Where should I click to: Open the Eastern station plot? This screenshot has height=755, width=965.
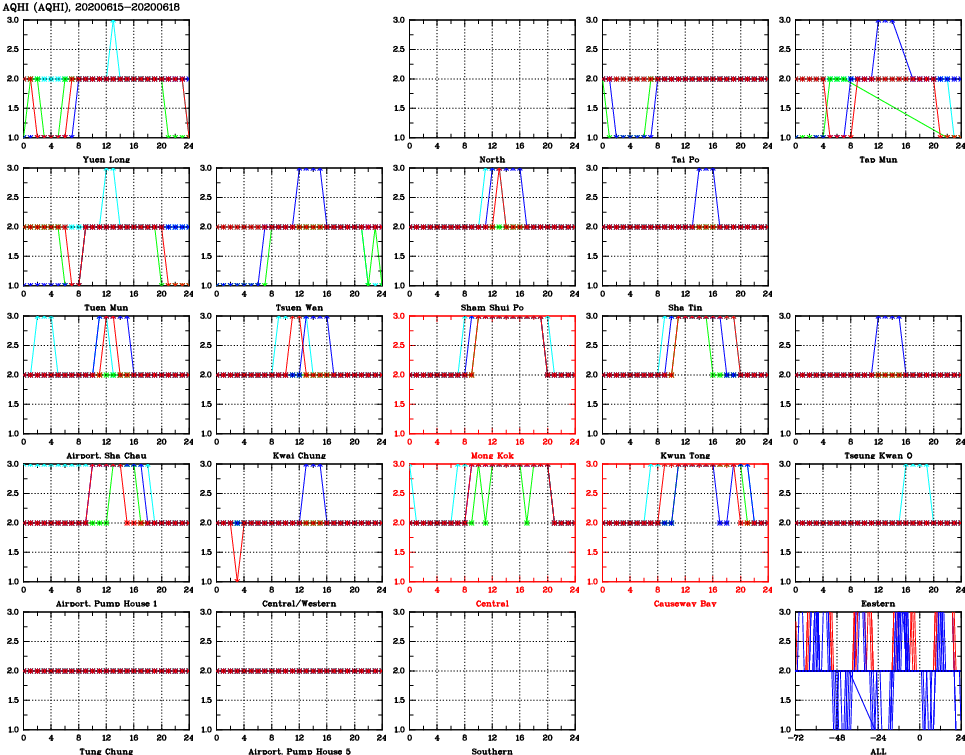coord(877,522)
